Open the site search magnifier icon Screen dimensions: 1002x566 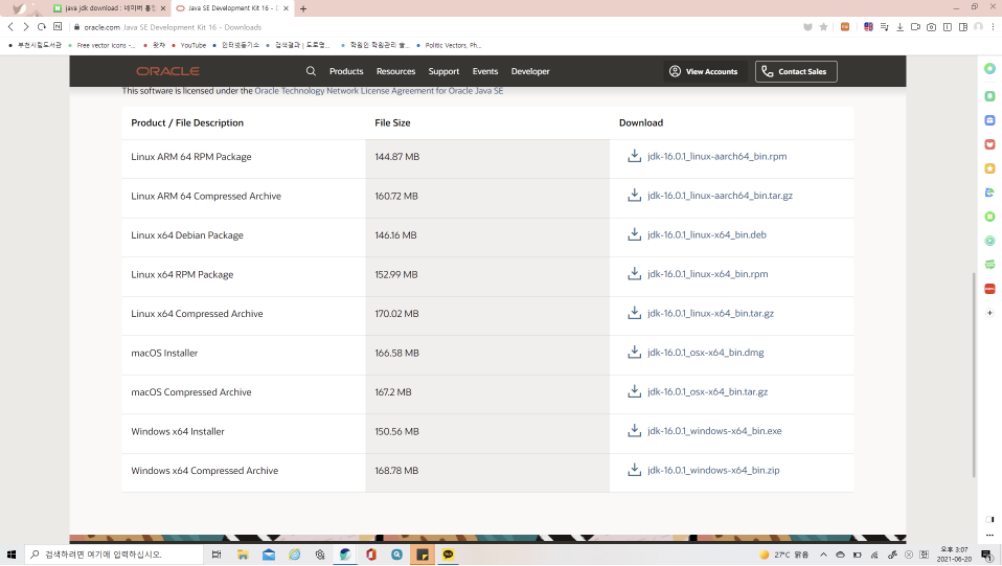click(311, 71)
